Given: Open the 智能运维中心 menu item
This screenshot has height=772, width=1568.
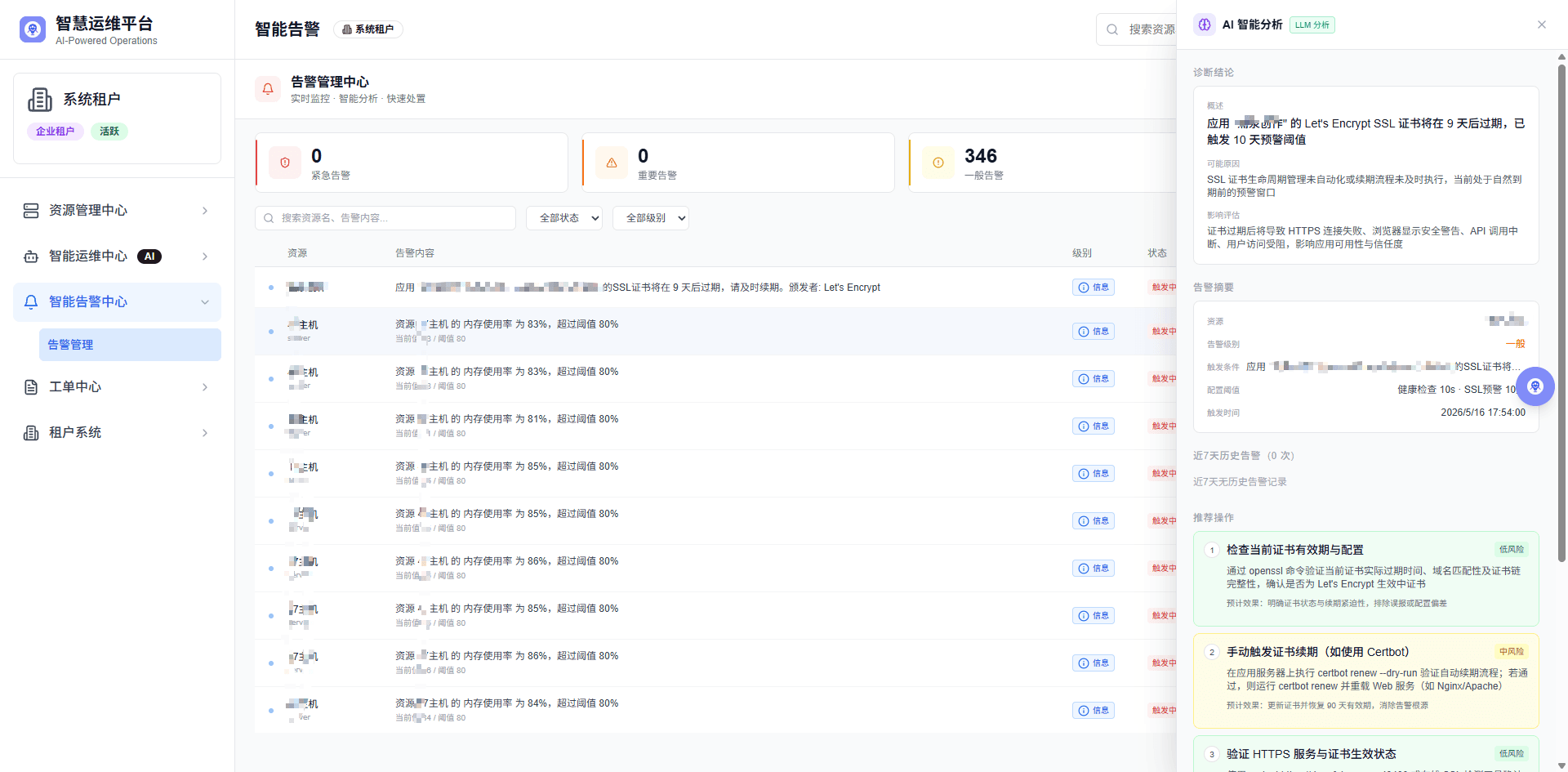Looking at the screenshot, I should click(x=117, y=257).
